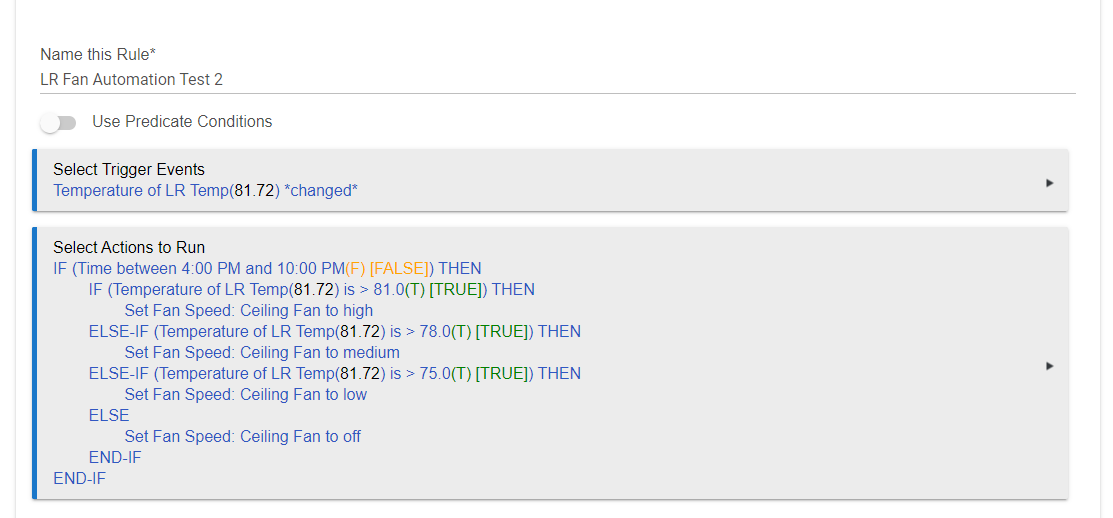Screen dimensions: 1113x518
Task: Click the Ceiling Fan to high action
Action: (248, 311)
